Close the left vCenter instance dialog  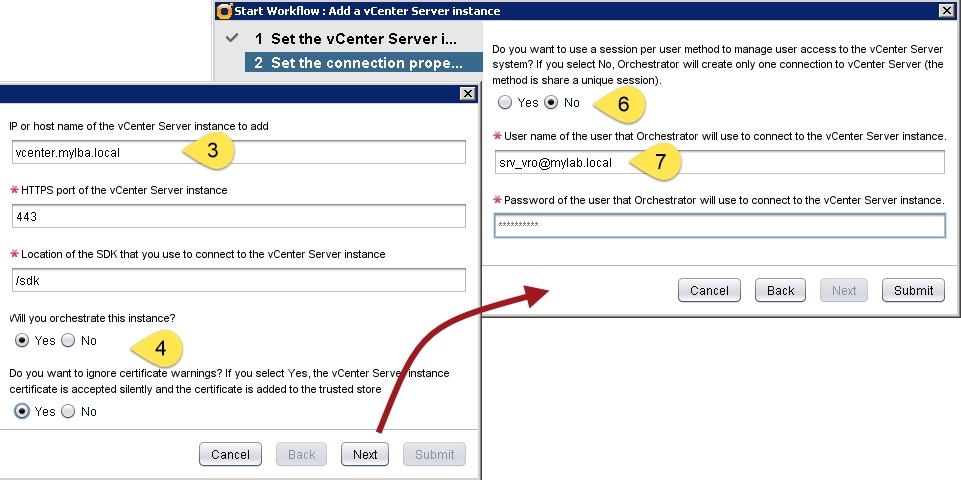468,93
